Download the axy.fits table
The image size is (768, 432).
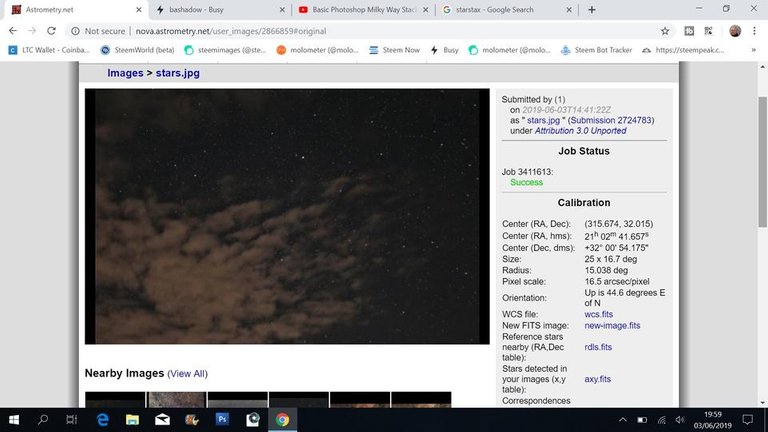[x=598, y=379]
